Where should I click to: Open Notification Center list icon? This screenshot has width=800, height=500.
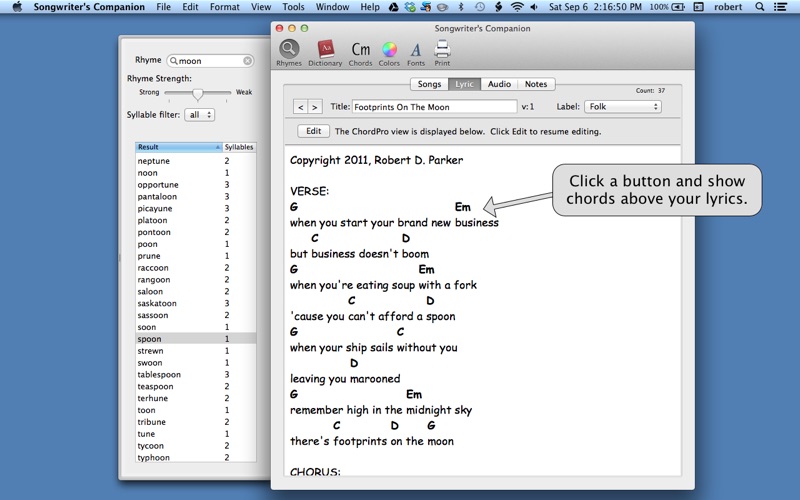pyautogui.click(x=780, y=7)
